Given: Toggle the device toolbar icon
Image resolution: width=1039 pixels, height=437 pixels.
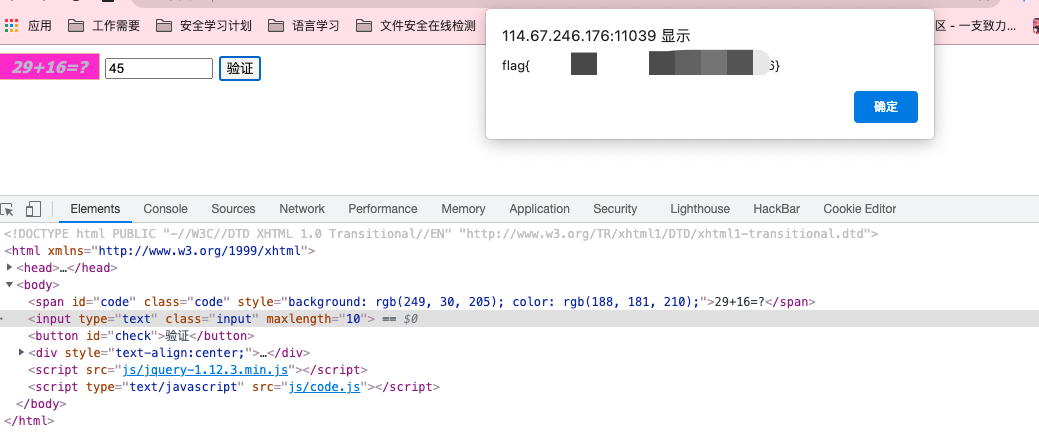Looking at the screenshot, I should pos(33,210).
